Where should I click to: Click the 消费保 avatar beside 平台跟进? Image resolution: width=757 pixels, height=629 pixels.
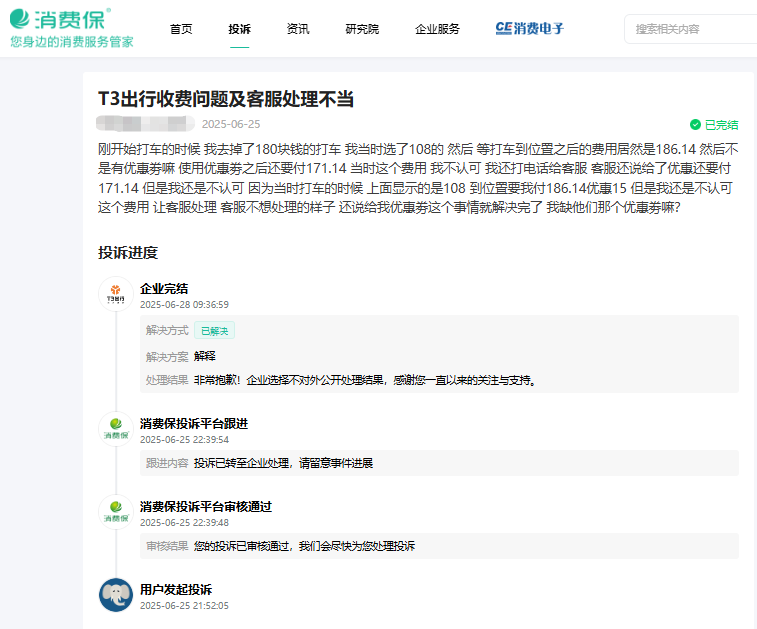pyautogui.click(x=116, y=429)
